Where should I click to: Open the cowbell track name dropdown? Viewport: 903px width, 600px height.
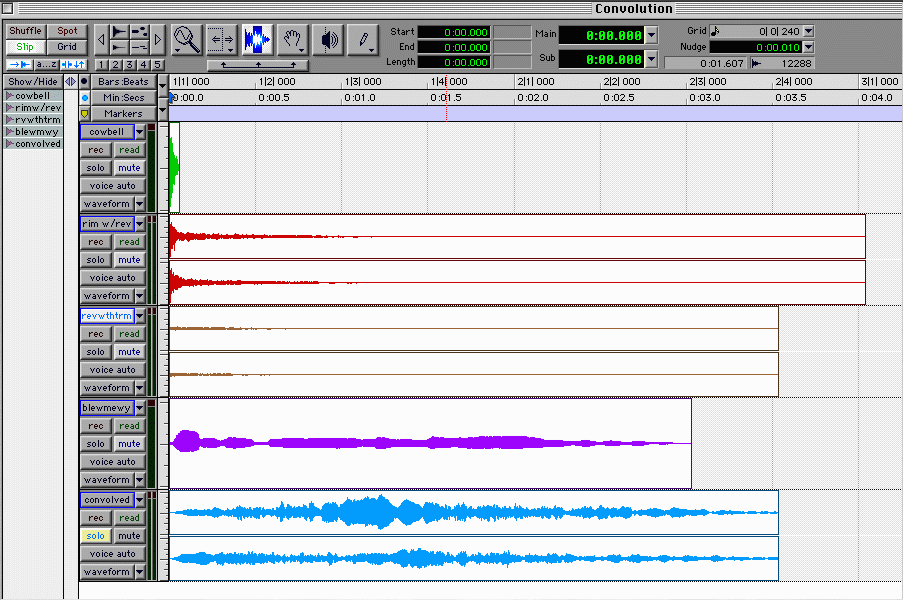[x=140, y=132]
